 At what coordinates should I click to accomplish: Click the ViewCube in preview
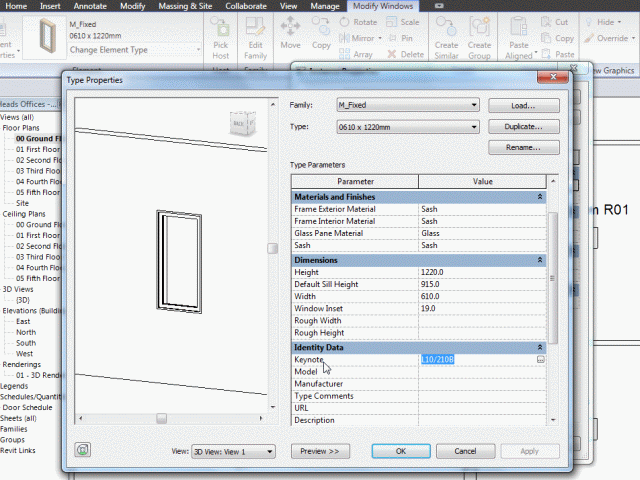pos(243,123)
